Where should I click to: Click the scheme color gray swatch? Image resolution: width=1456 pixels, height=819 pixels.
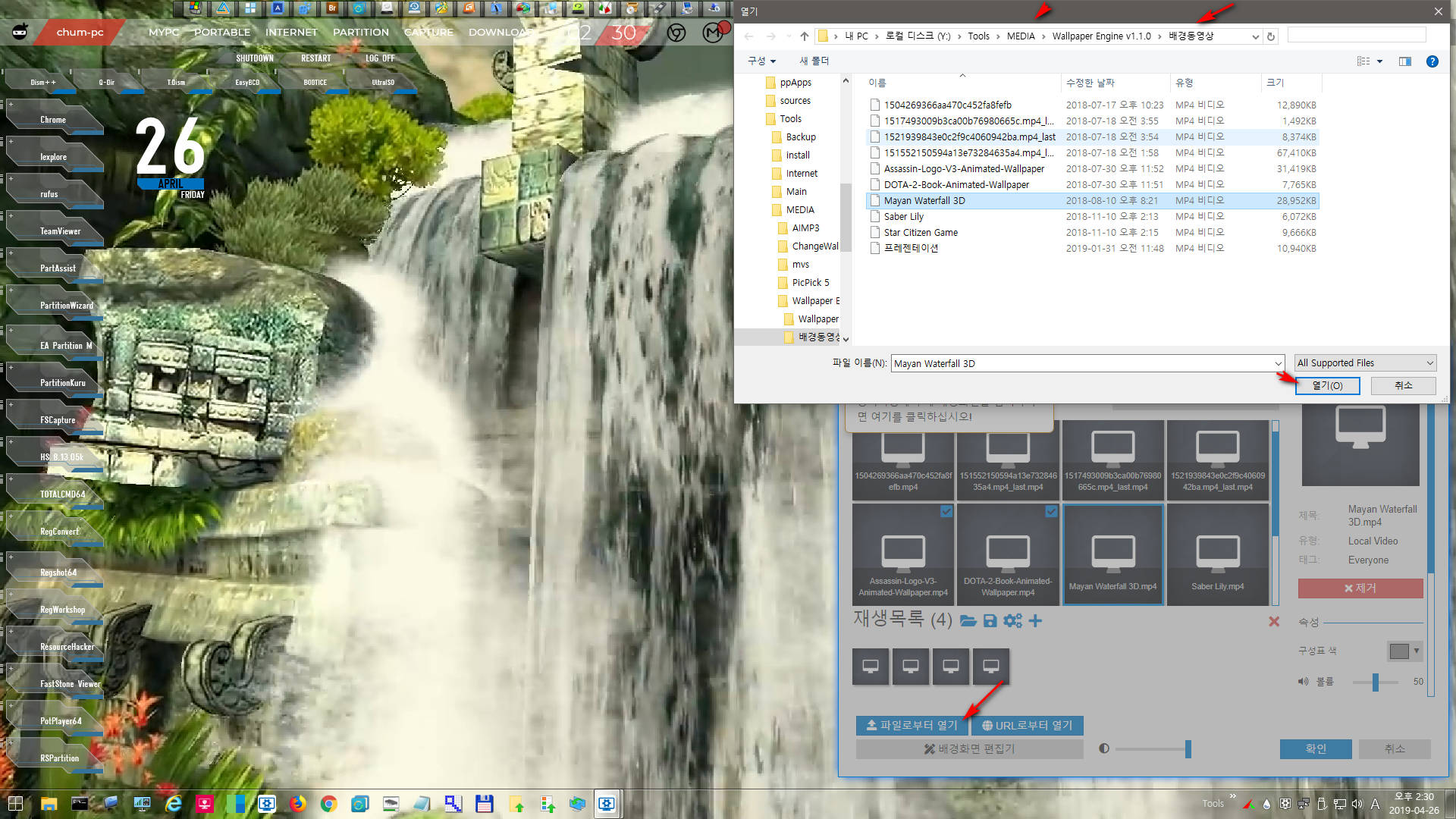(x=1399, y=651)
